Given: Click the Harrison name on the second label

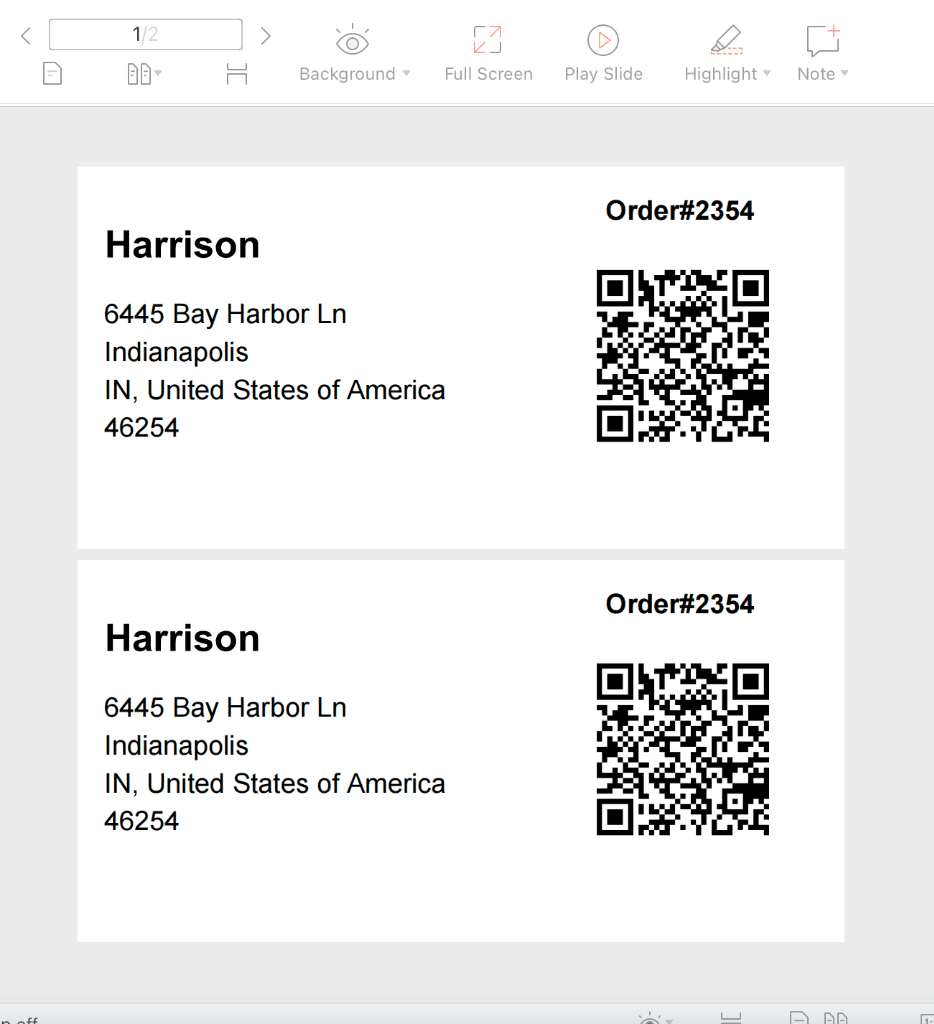Looking at the screenshot, I should tap(182, 638).
